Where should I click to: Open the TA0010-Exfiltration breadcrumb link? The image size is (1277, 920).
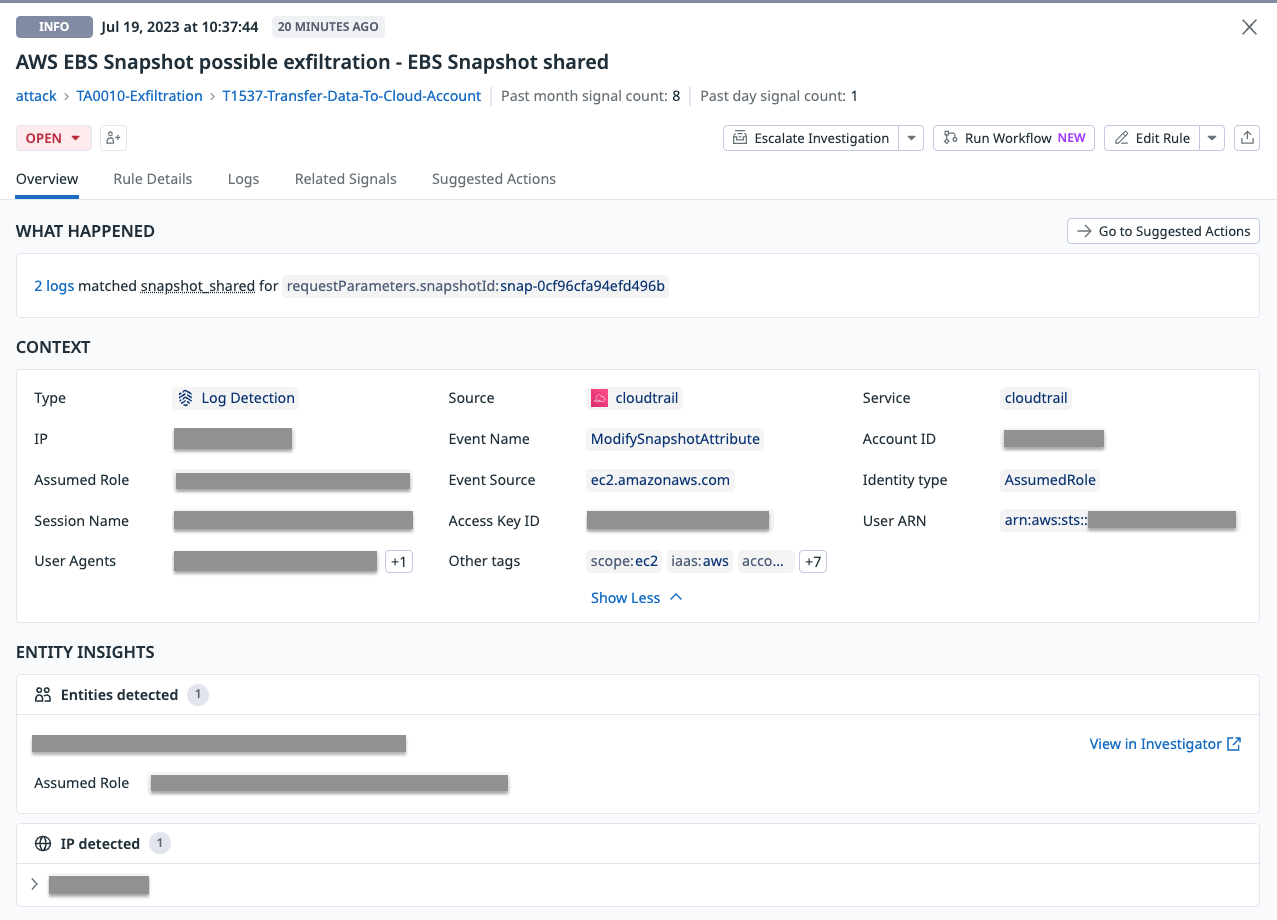click(139, 96)
